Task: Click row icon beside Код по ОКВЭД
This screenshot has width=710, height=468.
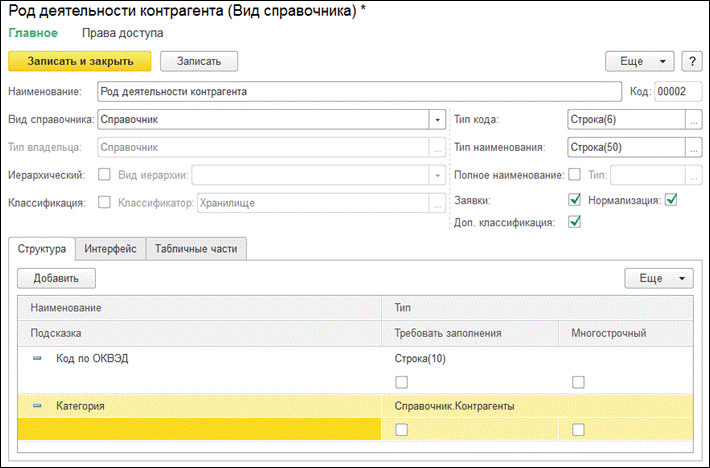Action: [38, 357]
